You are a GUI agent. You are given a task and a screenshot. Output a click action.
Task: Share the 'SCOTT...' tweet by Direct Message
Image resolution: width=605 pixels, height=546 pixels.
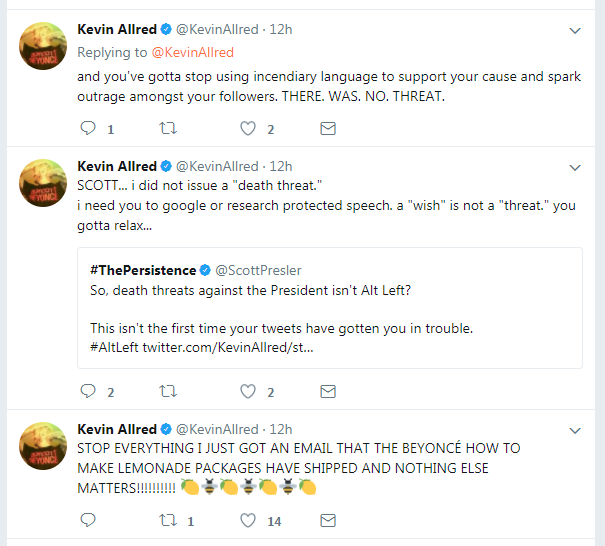pyautogui.click(x=328, y=391)
